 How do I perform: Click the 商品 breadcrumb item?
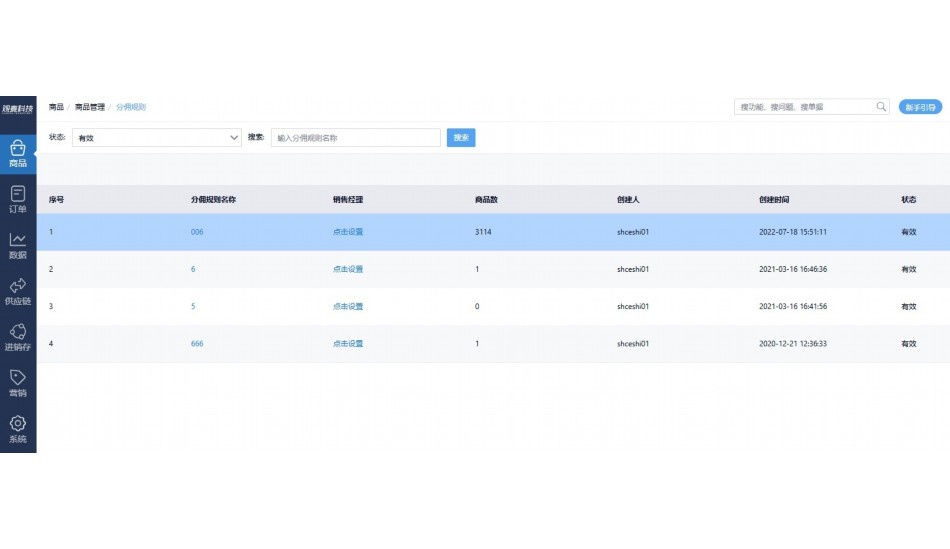click(56, 107)
